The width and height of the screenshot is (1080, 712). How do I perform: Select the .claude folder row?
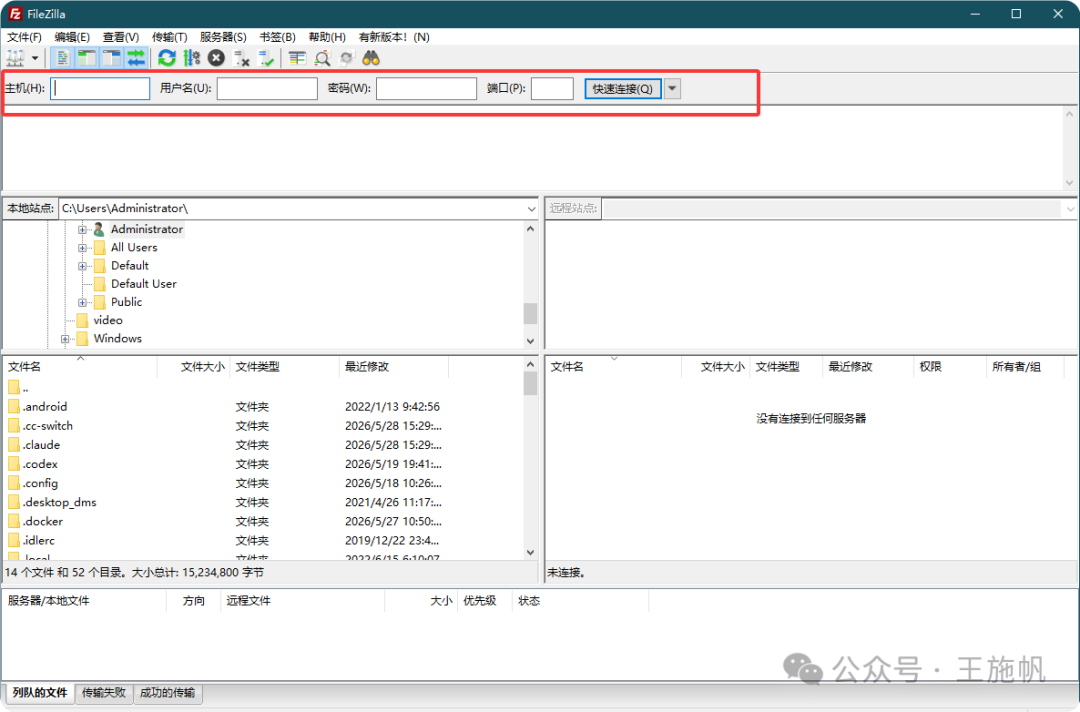(x=264, y=446)
